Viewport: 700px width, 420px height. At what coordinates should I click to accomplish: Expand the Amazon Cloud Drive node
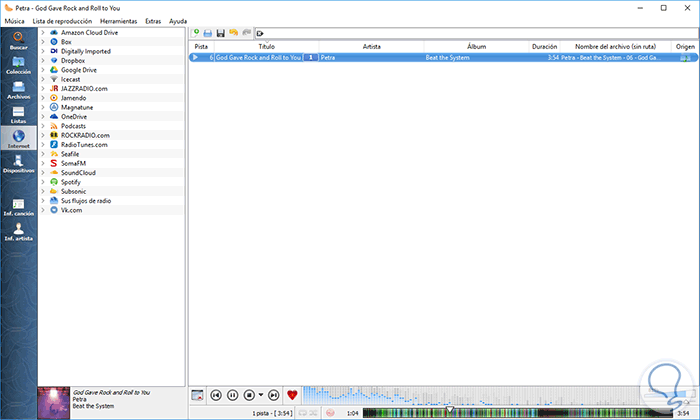coord(43,33)
